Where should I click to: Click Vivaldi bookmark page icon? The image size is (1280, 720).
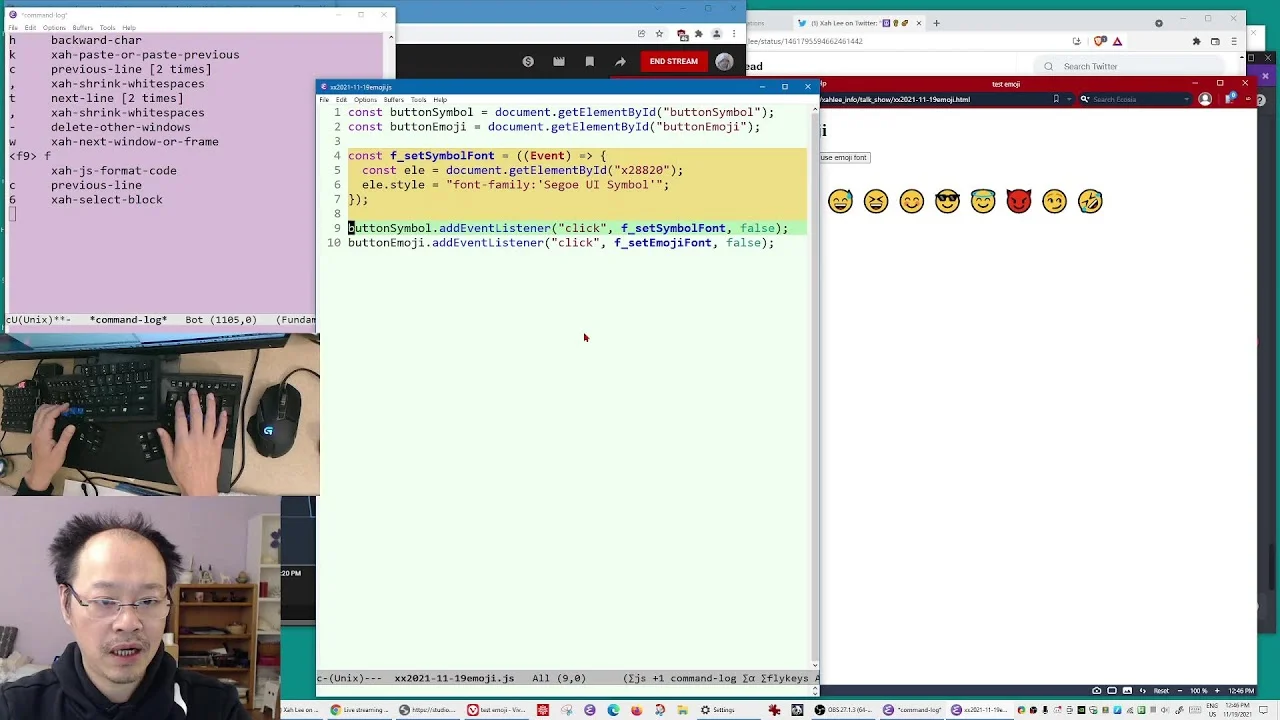(1056, 99)
